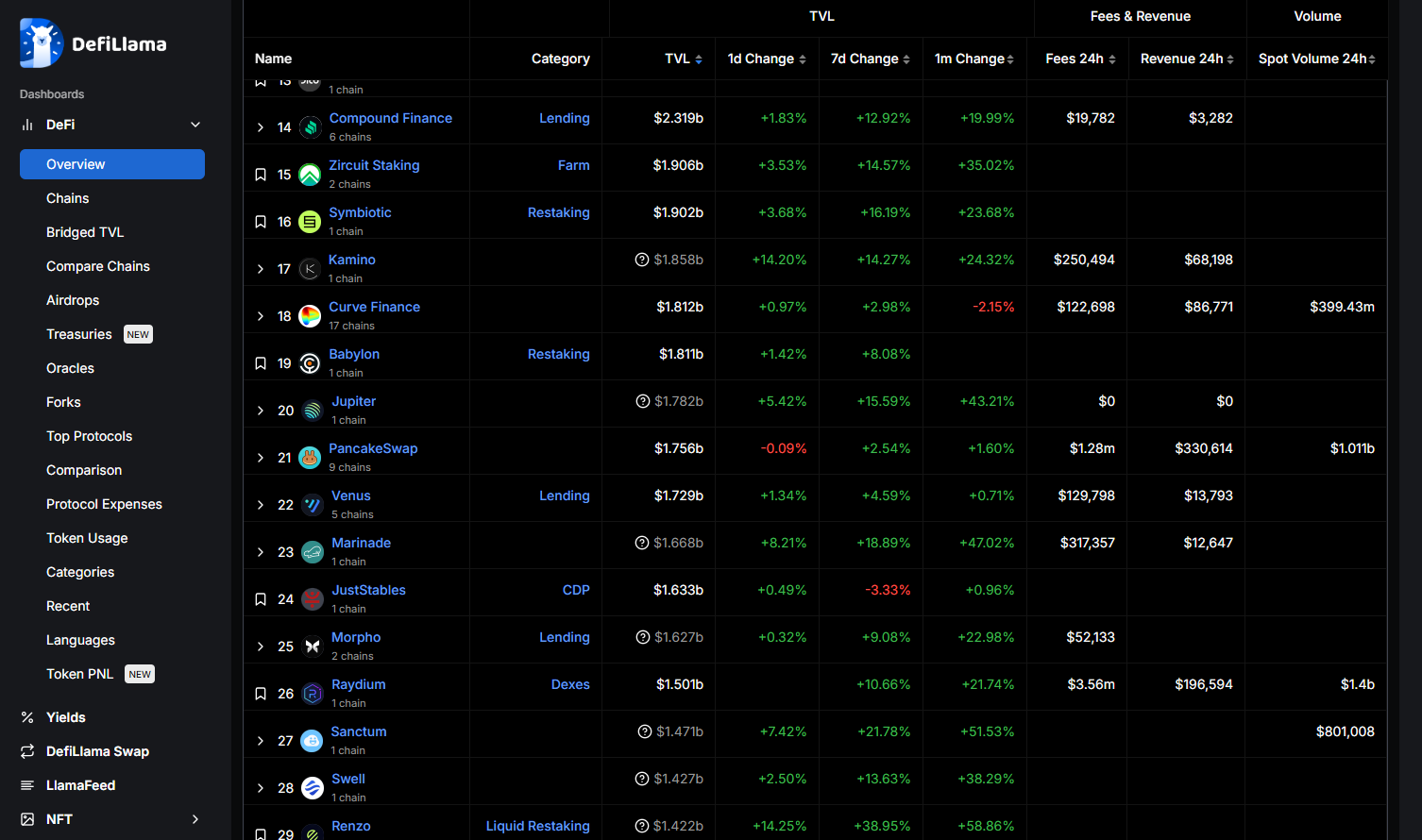Screen dimensions: 1422x840
Task: Sort table by Fees 24h
Action: 1080,59
